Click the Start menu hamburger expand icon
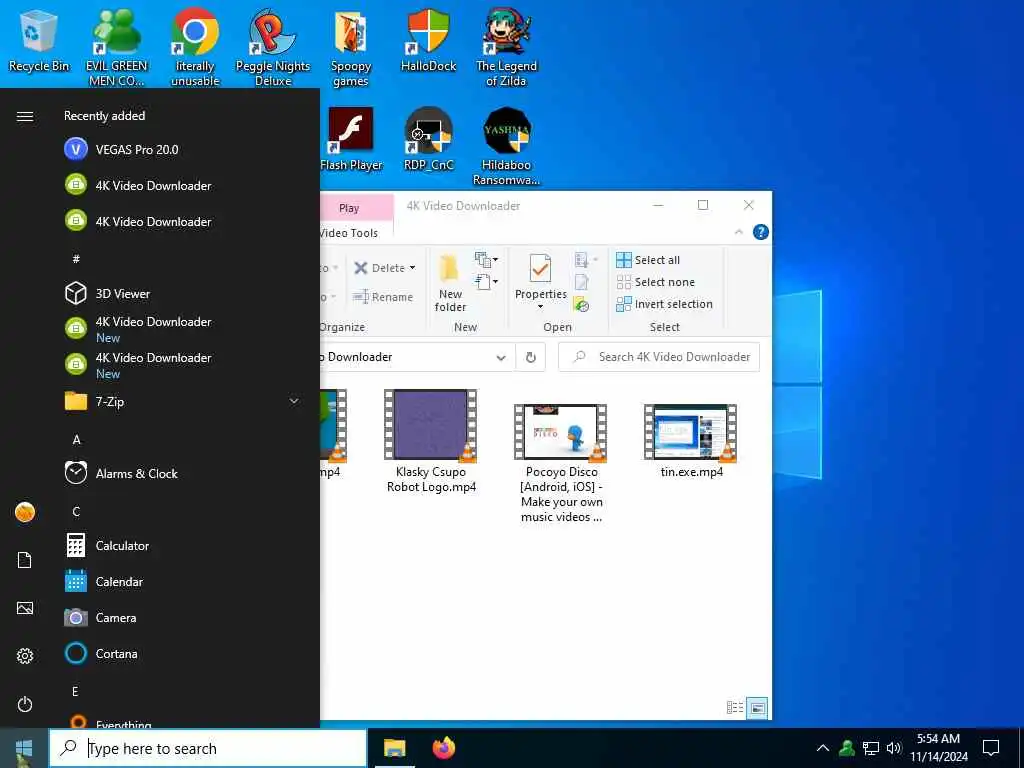 pos(25,116)
